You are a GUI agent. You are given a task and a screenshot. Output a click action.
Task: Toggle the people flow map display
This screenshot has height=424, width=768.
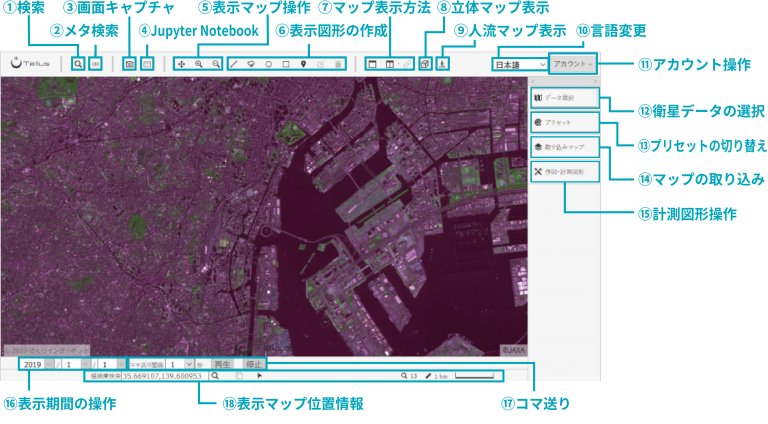[x=443, y=64]
